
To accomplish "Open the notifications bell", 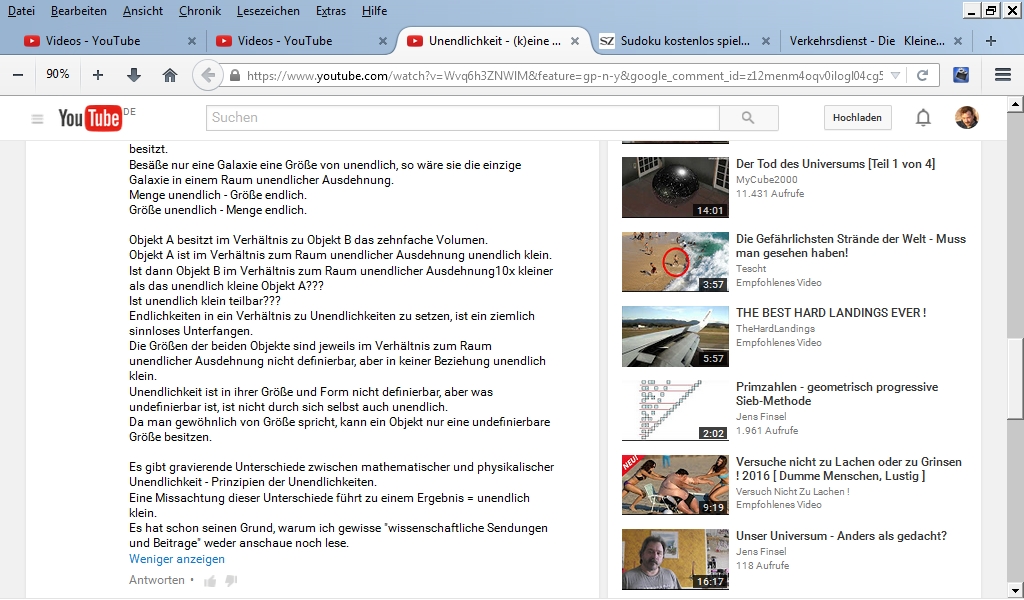I will (923, 118).
